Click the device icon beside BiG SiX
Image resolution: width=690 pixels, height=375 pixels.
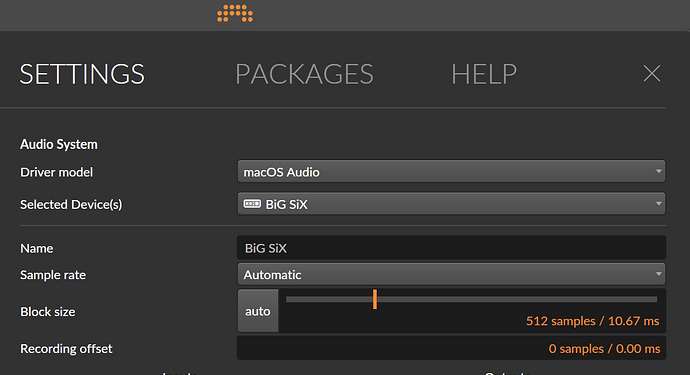coord(252,204)
